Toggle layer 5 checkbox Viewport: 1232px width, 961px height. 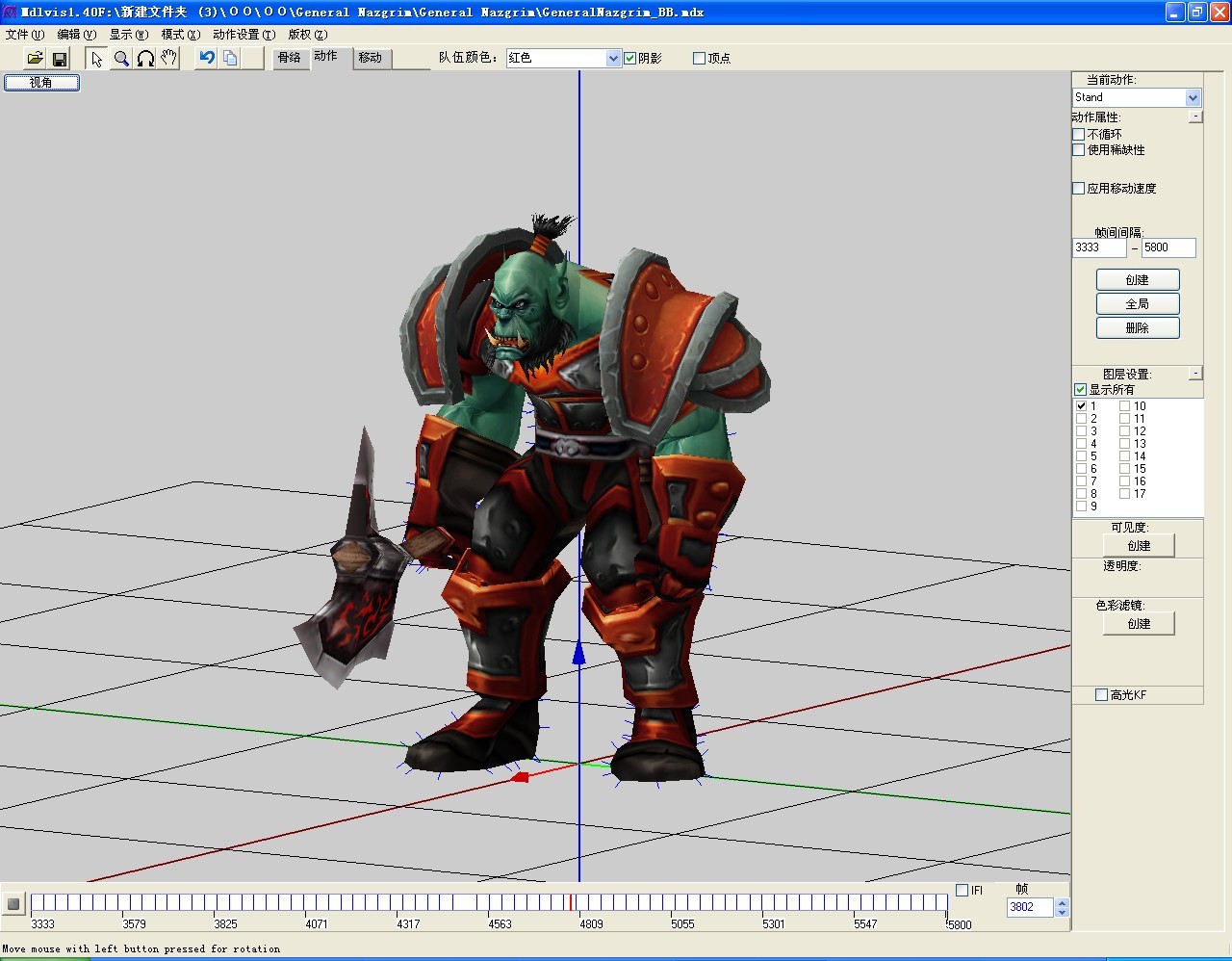tap(1081, 456)
